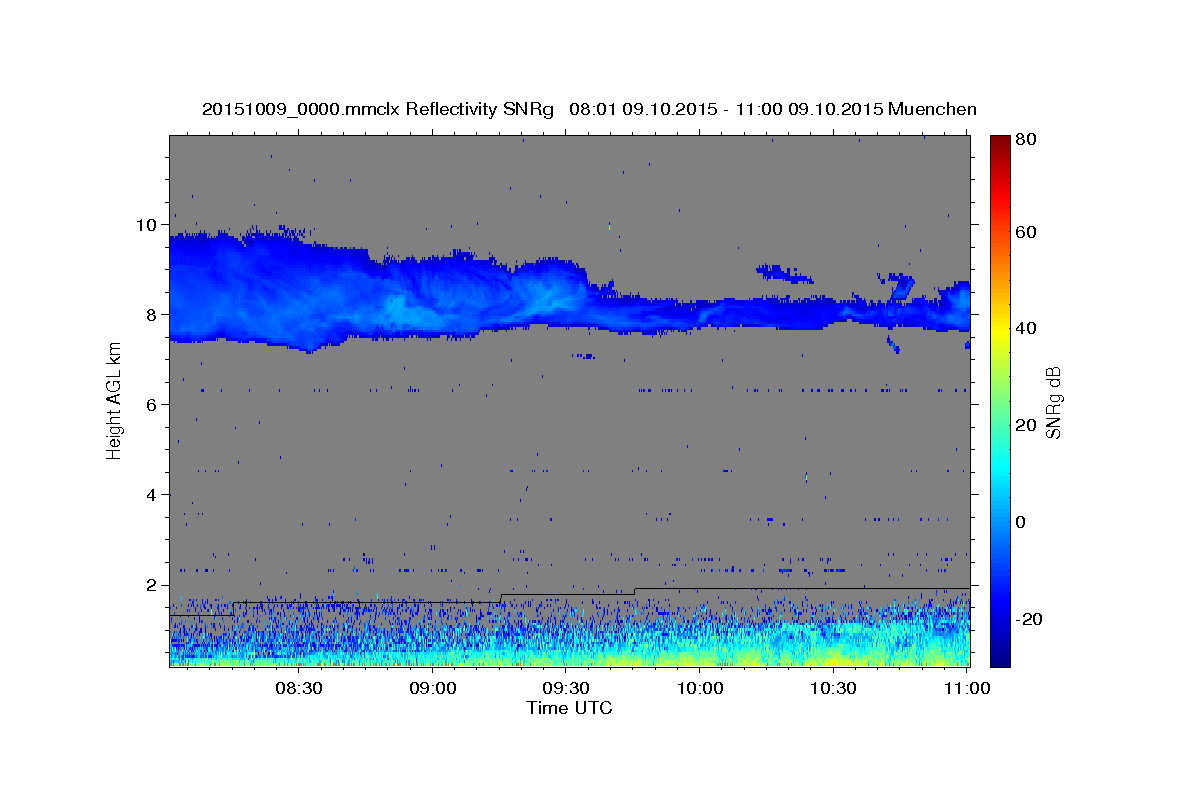The width and height of the screenshot is (1200, 800).
Task: Click the 10:00 time tick label
Action: click(700, 688)
